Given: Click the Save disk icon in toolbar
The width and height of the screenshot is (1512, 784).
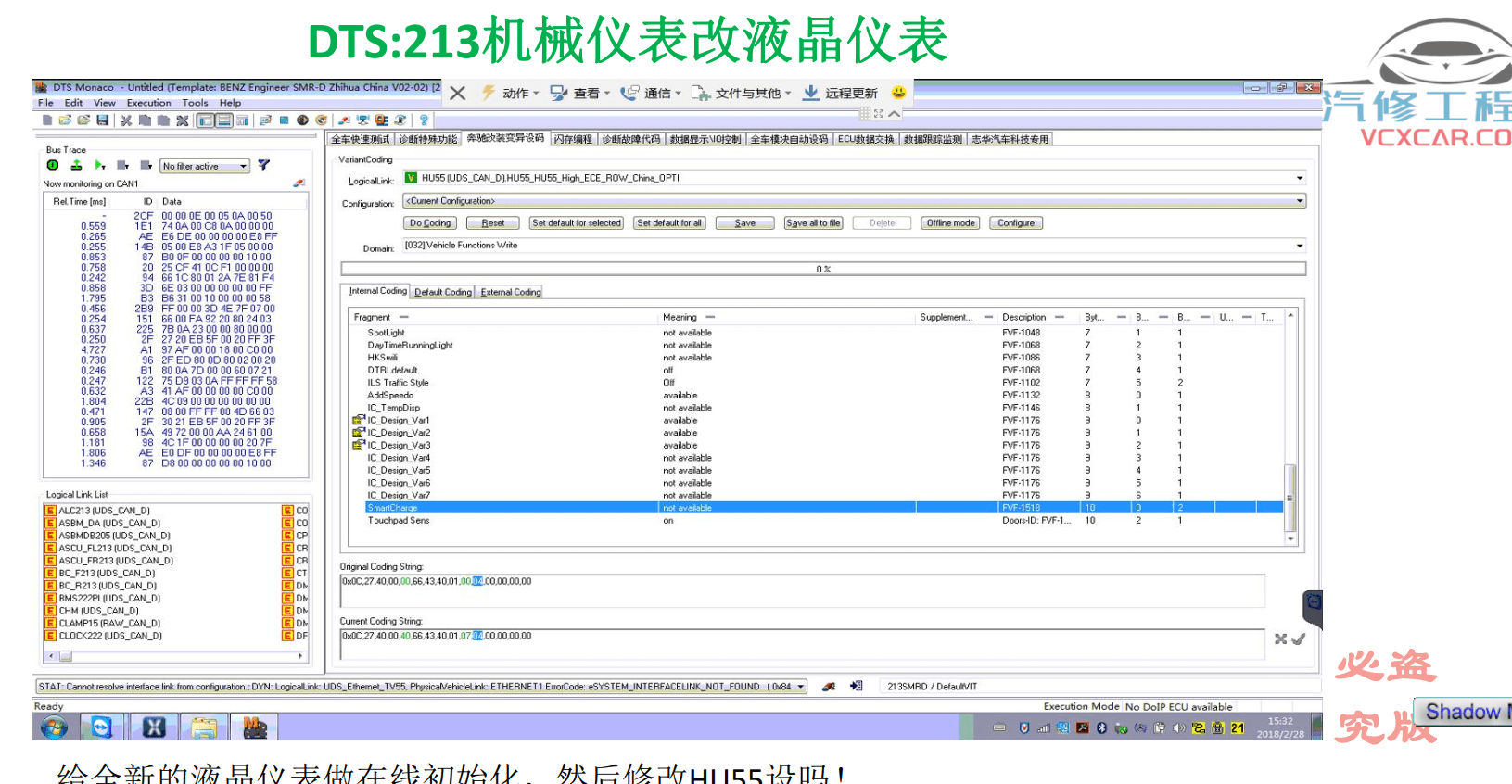Looking at the screenshot, I should point(103,120).
